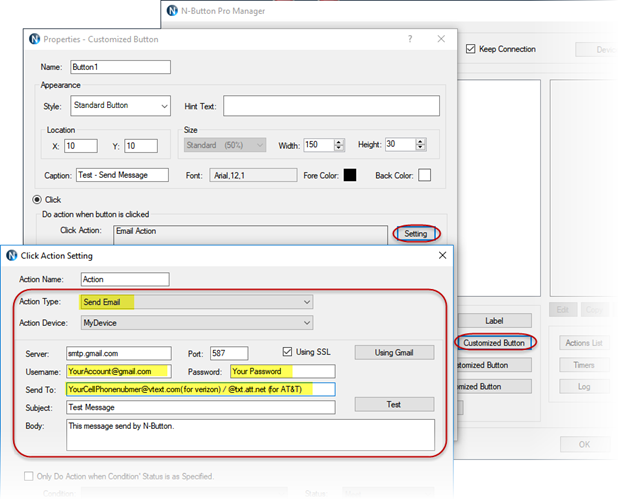Increase Width value with the up arrow
The image size is (619, 500).
click(339, 142)
